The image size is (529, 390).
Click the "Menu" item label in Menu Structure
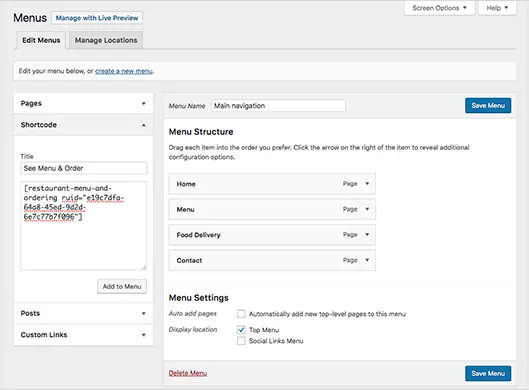185,210
